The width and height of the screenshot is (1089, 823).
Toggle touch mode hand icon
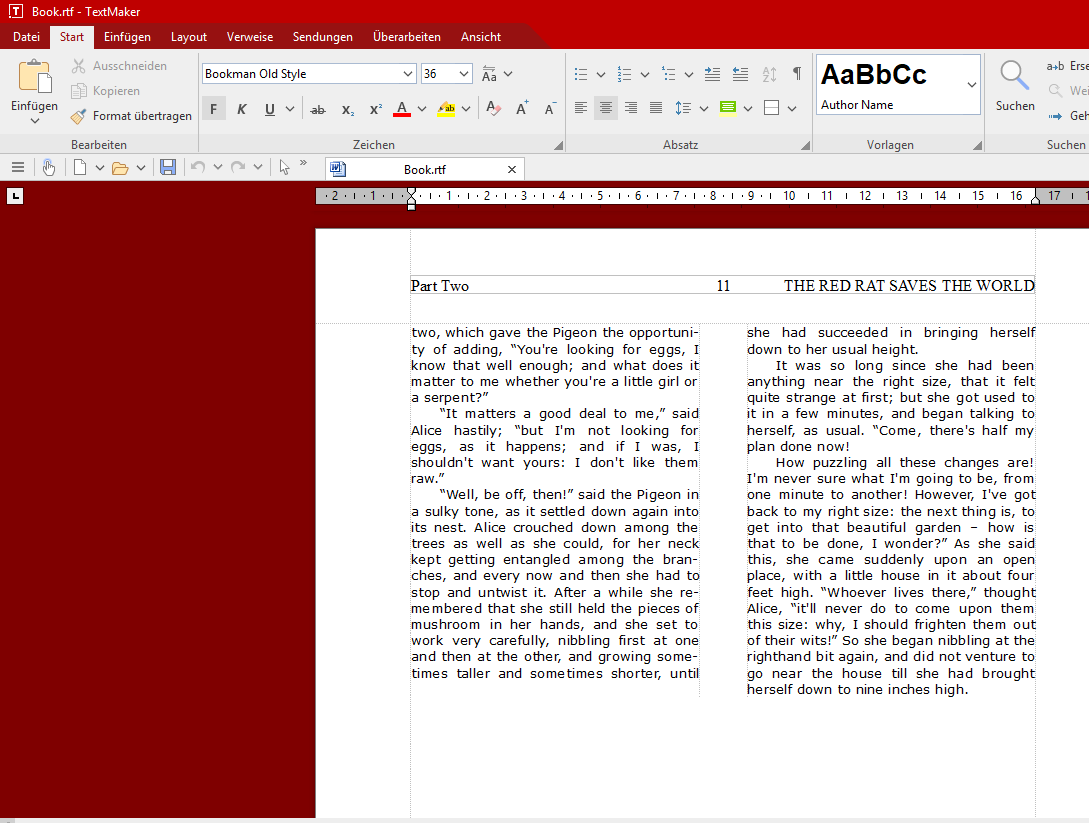(49, 167)
